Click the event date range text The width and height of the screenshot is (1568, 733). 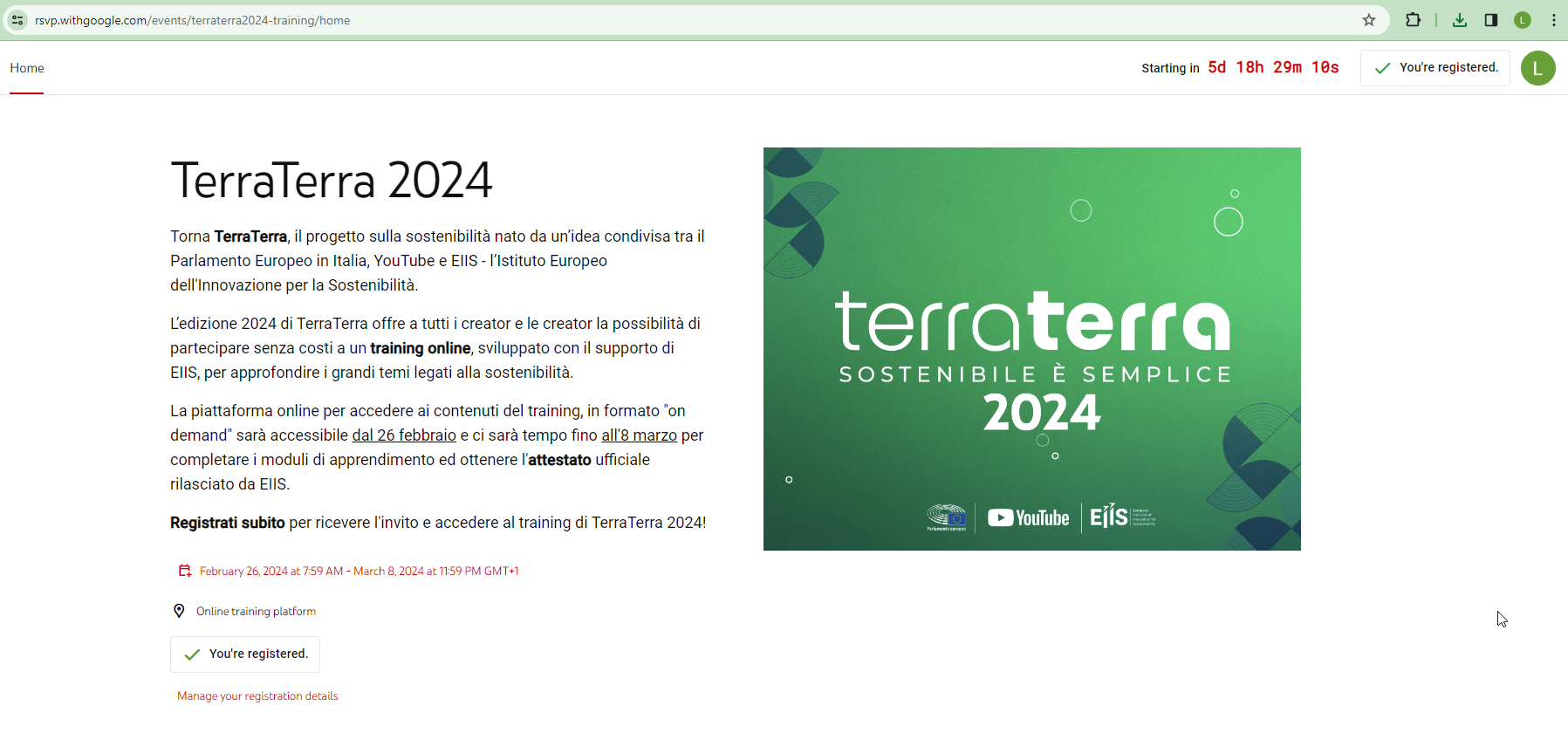click(359, 572)
